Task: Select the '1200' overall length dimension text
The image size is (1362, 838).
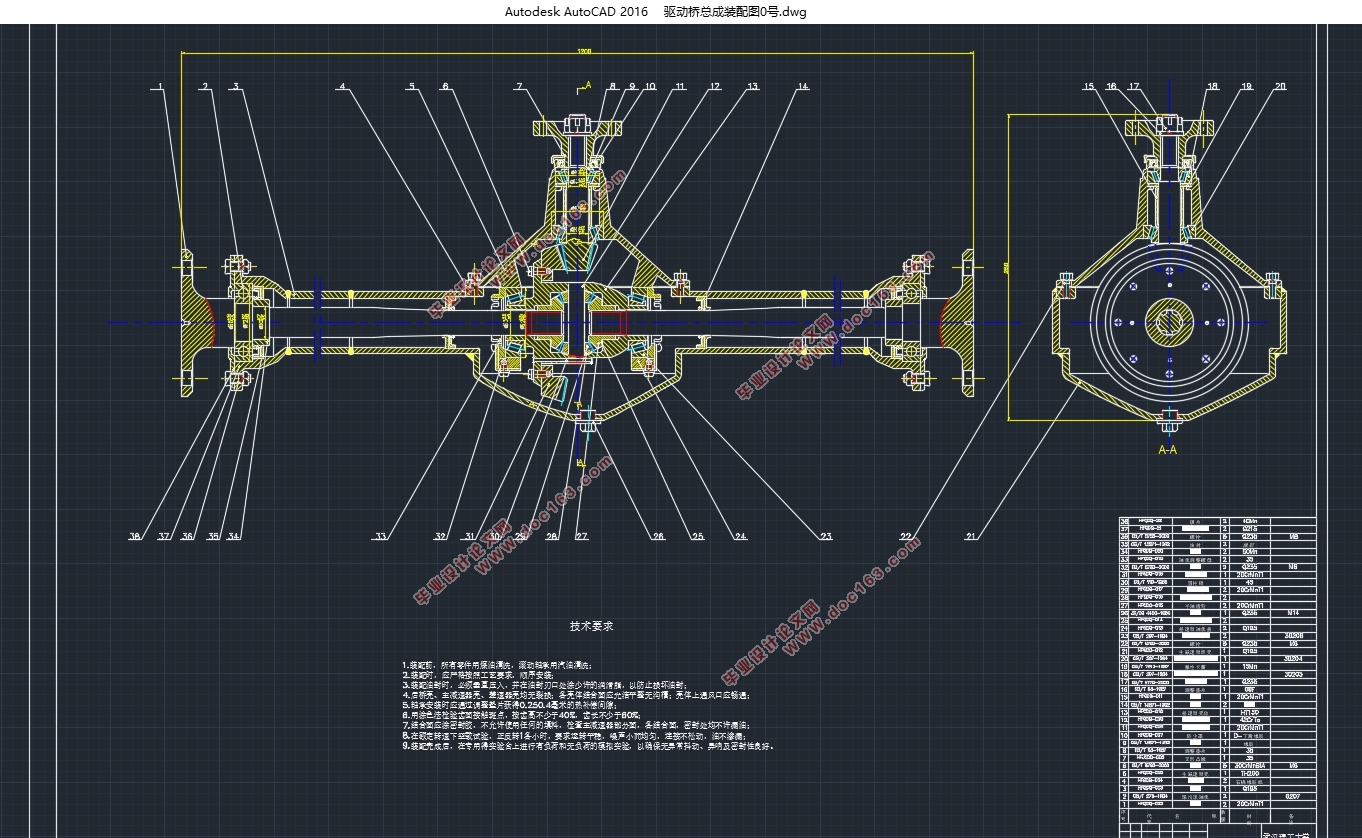Action: tap(583, 50)
